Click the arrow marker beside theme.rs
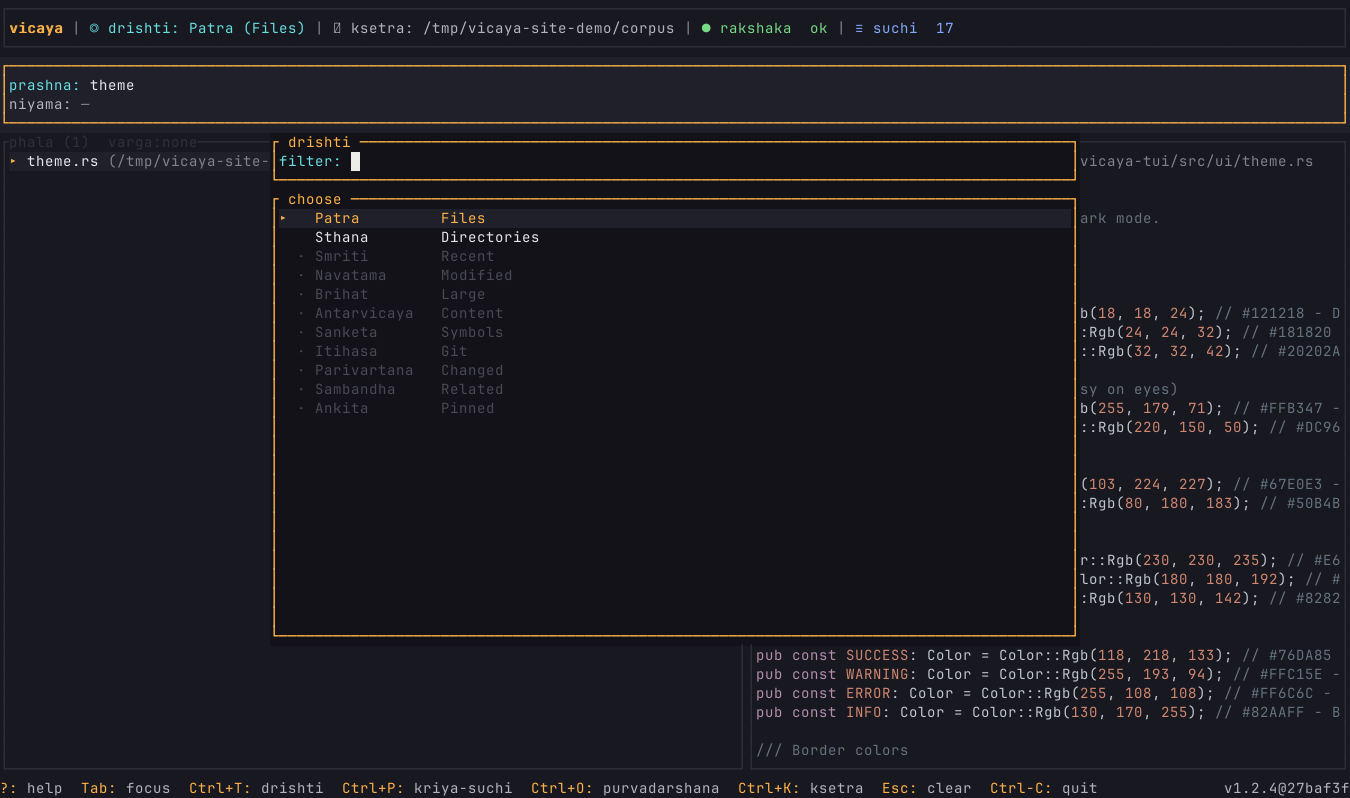 point(13,161)
